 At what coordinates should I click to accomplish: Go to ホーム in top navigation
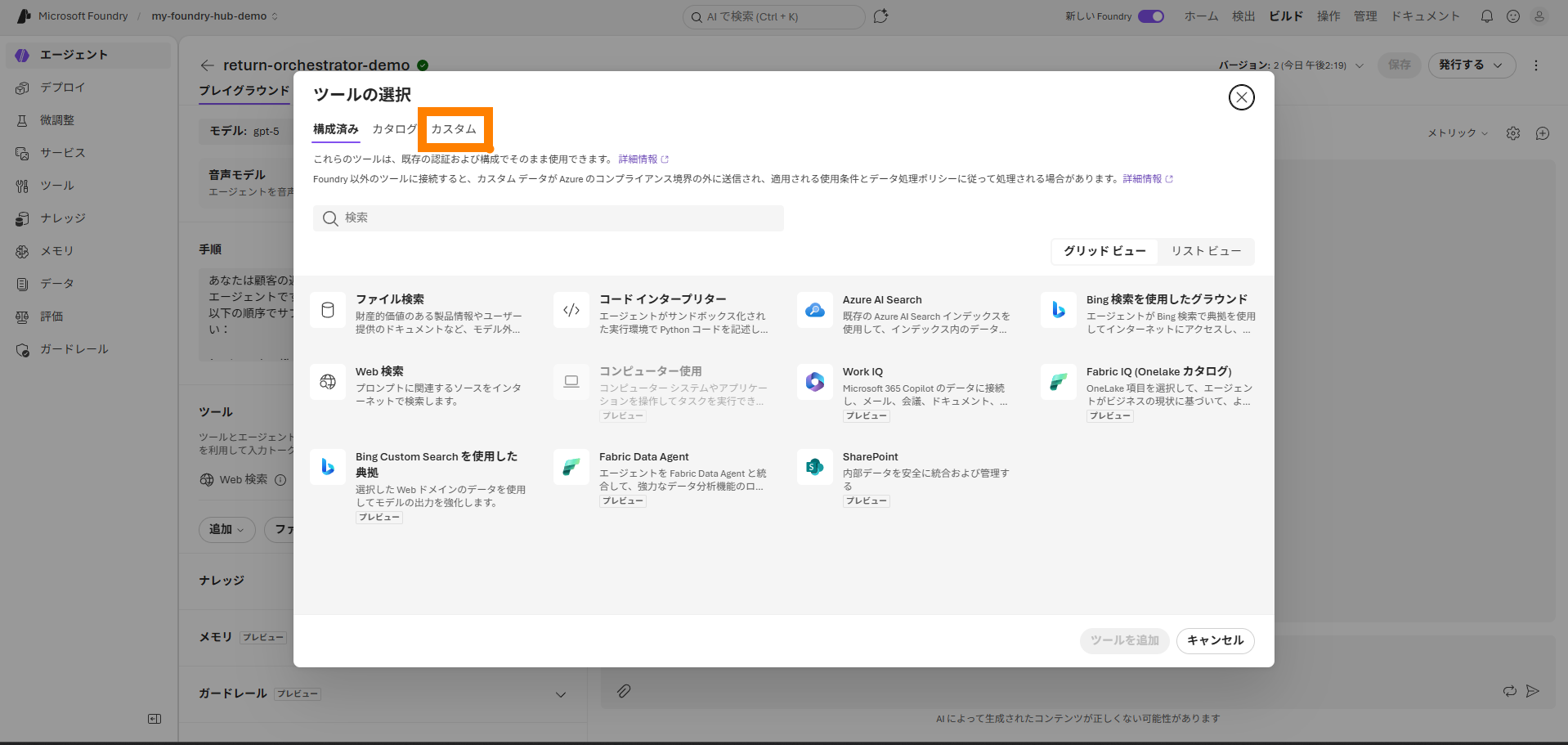(1201, 16)
